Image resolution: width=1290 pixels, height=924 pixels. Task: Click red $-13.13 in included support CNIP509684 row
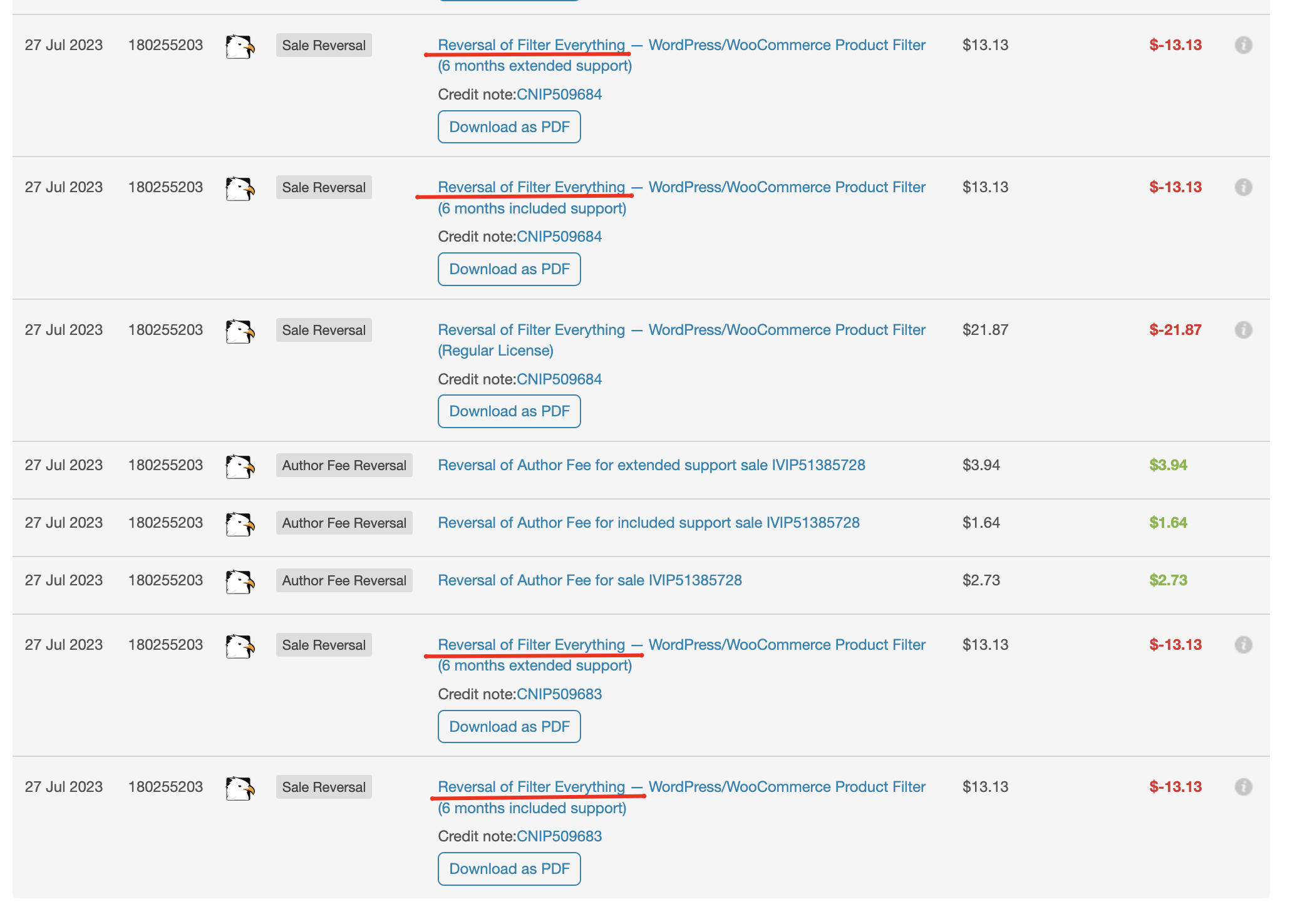click(x=1175, y=187)
